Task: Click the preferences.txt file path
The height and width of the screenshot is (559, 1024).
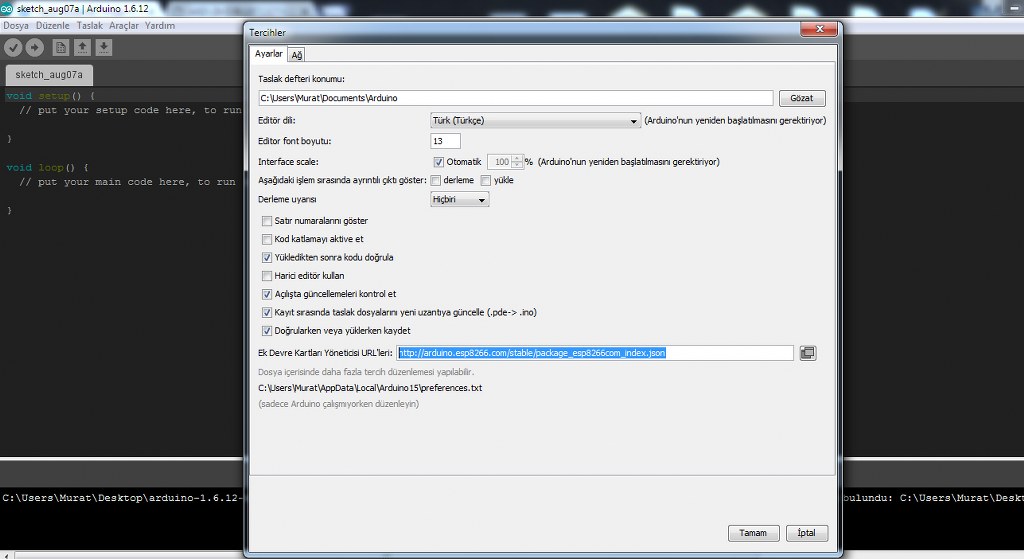Action: click(x=370, y=388)
